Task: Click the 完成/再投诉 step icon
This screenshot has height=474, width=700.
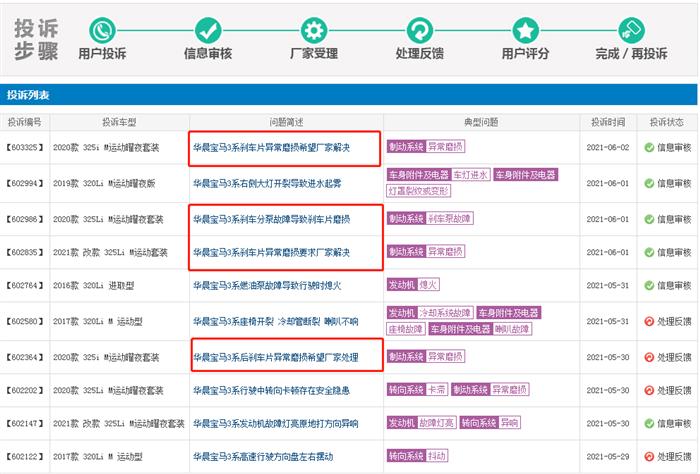Action: pos(631,30)
